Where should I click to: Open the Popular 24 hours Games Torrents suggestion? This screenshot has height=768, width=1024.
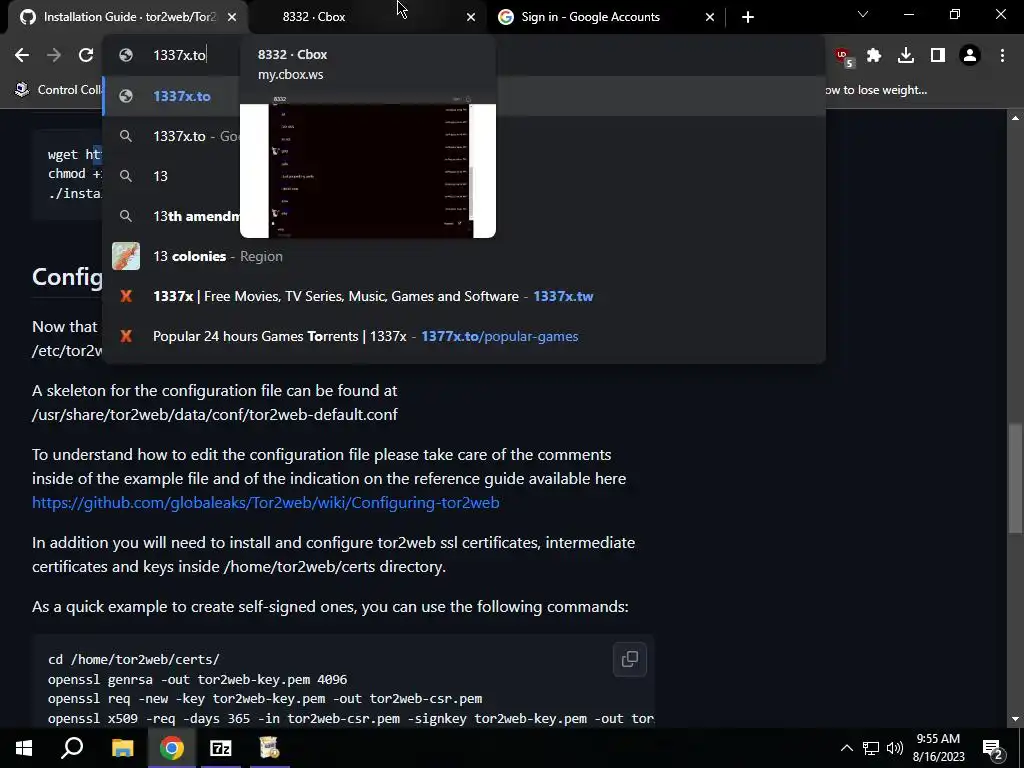[464, 336]
